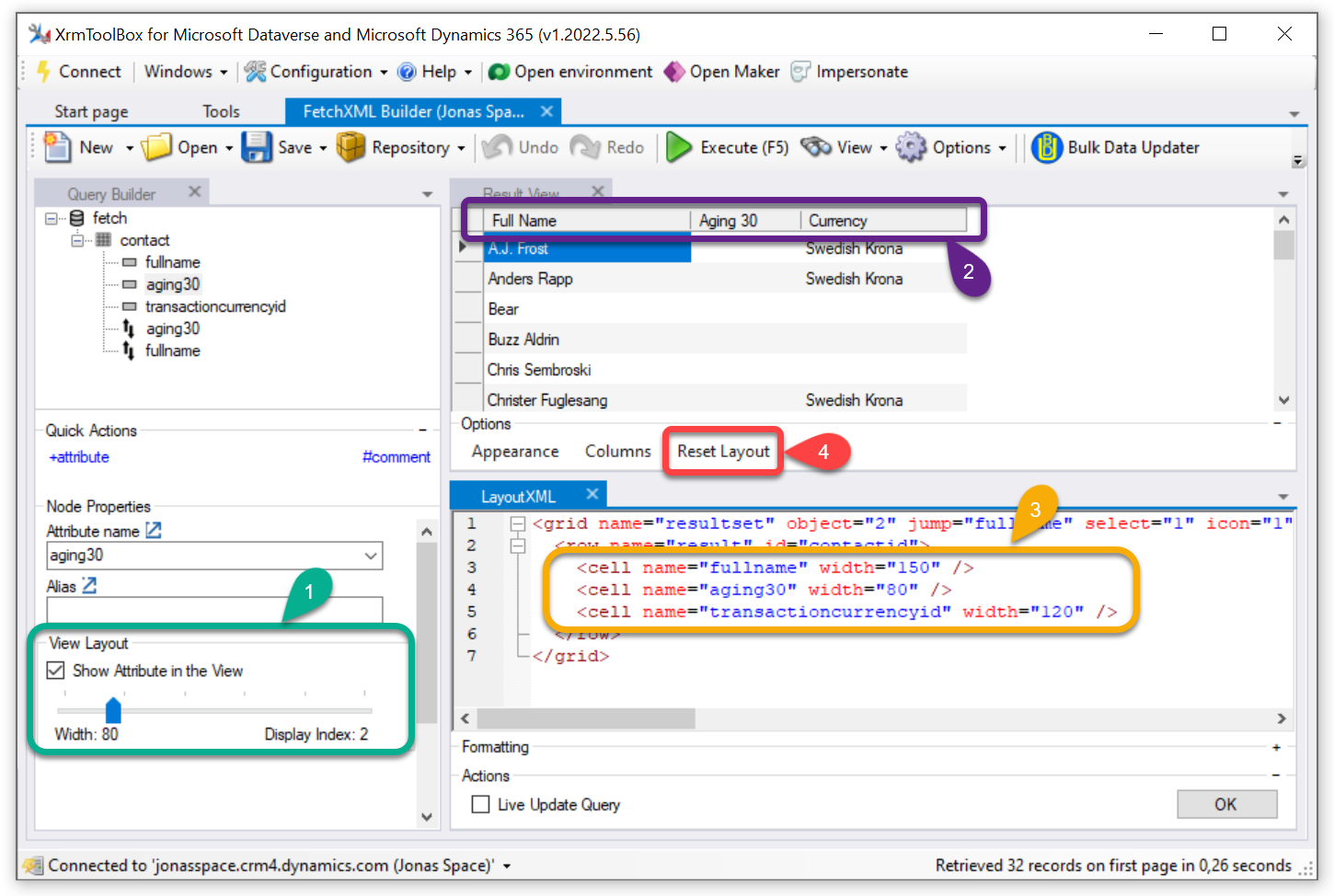Viewport: 1334px width, 896px height.
Task: Collapse the contact tree node
Action: click(x=77, y=240)
